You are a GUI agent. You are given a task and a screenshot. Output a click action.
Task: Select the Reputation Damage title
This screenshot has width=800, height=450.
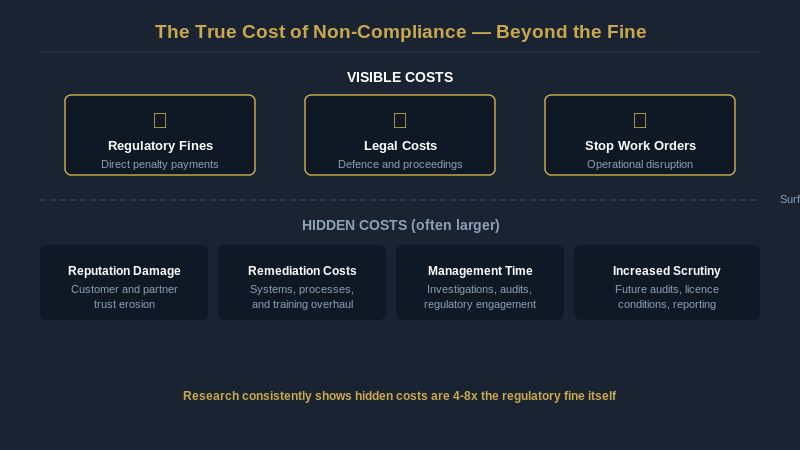(124, 271)
